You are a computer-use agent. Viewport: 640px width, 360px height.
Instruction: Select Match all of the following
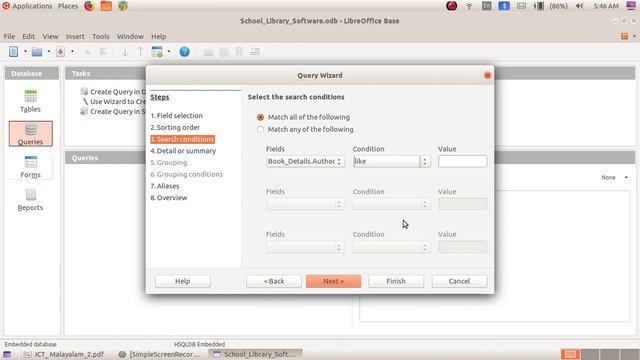click(x=304, y=117)
